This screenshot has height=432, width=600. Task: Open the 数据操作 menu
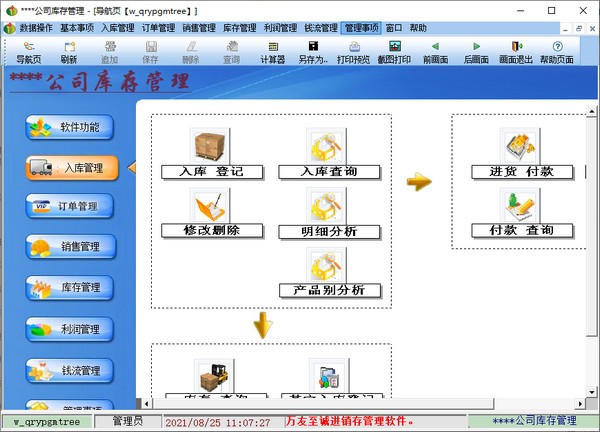click(x=36, y=28)
